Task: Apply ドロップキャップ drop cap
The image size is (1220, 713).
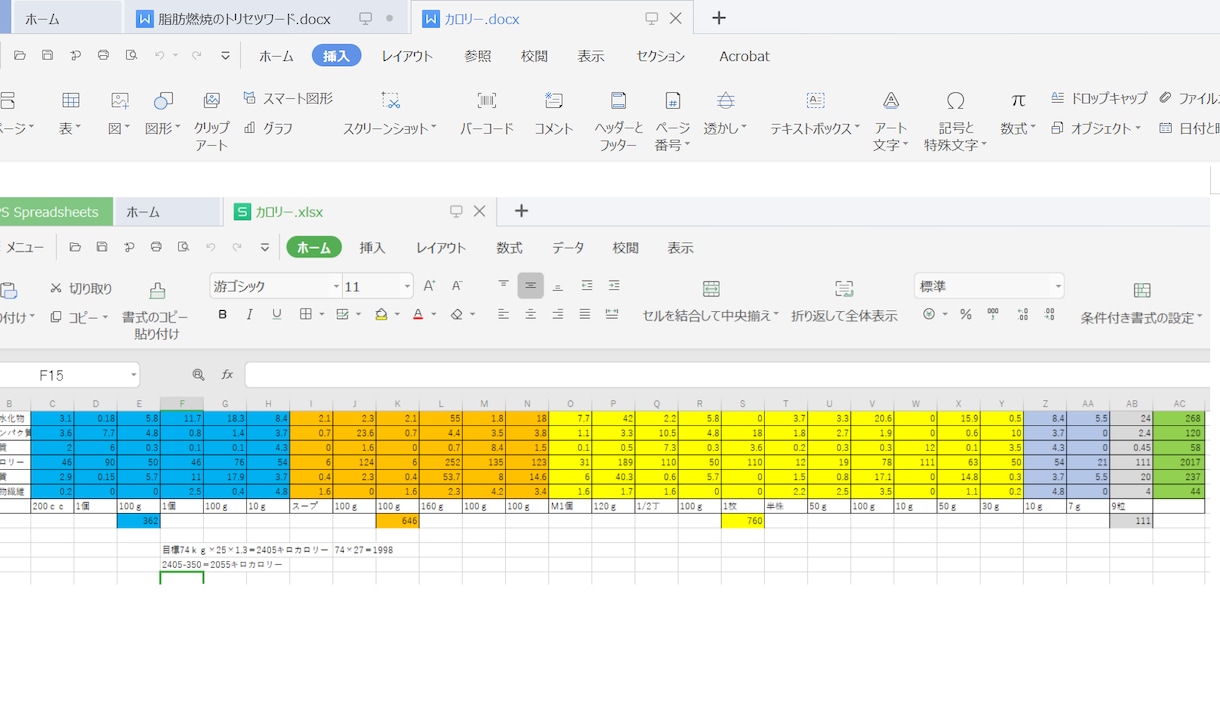Action: [1099, 98]
